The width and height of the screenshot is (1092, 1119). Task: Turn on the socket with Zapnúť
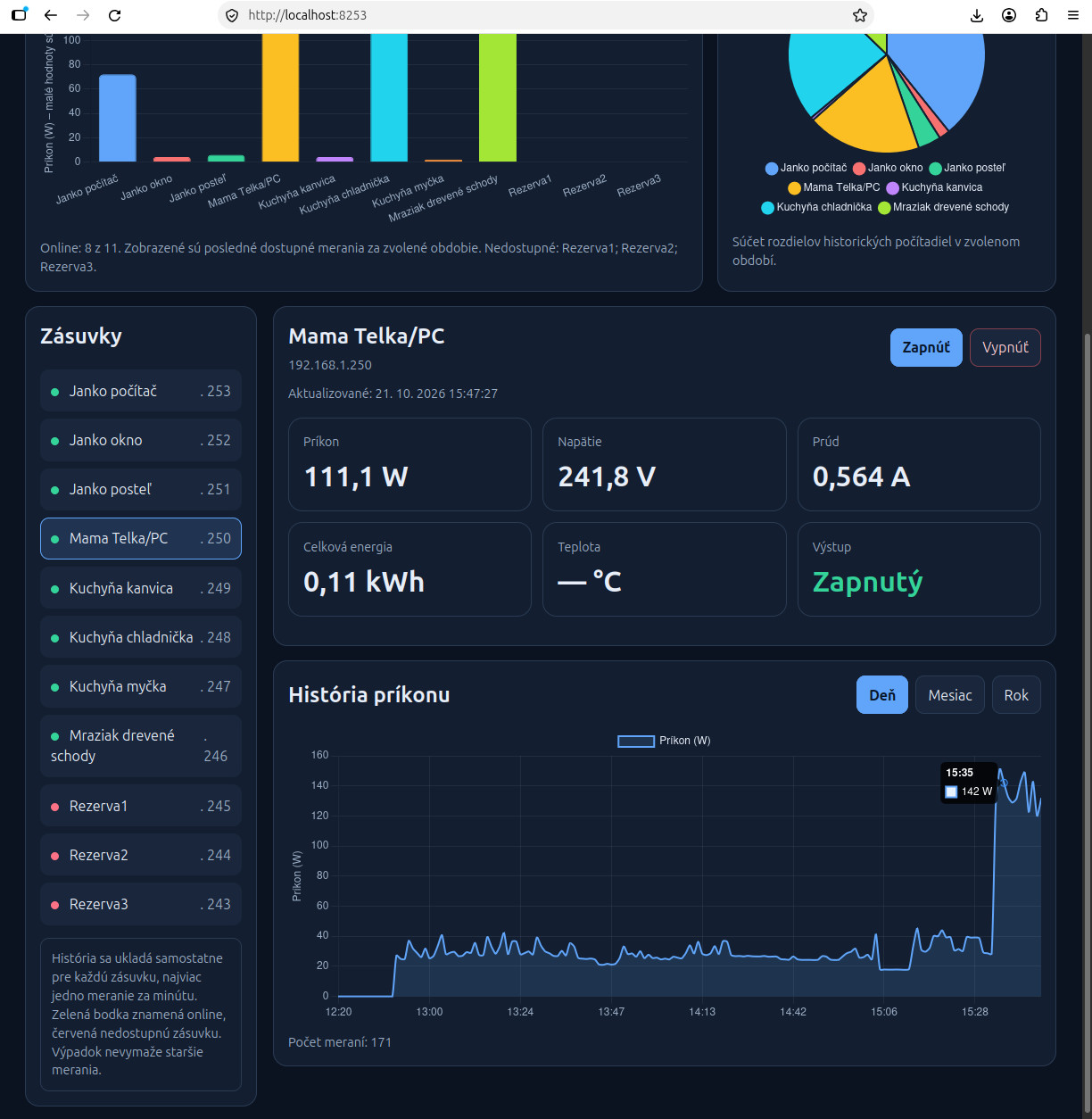click(x=926, y=347)
